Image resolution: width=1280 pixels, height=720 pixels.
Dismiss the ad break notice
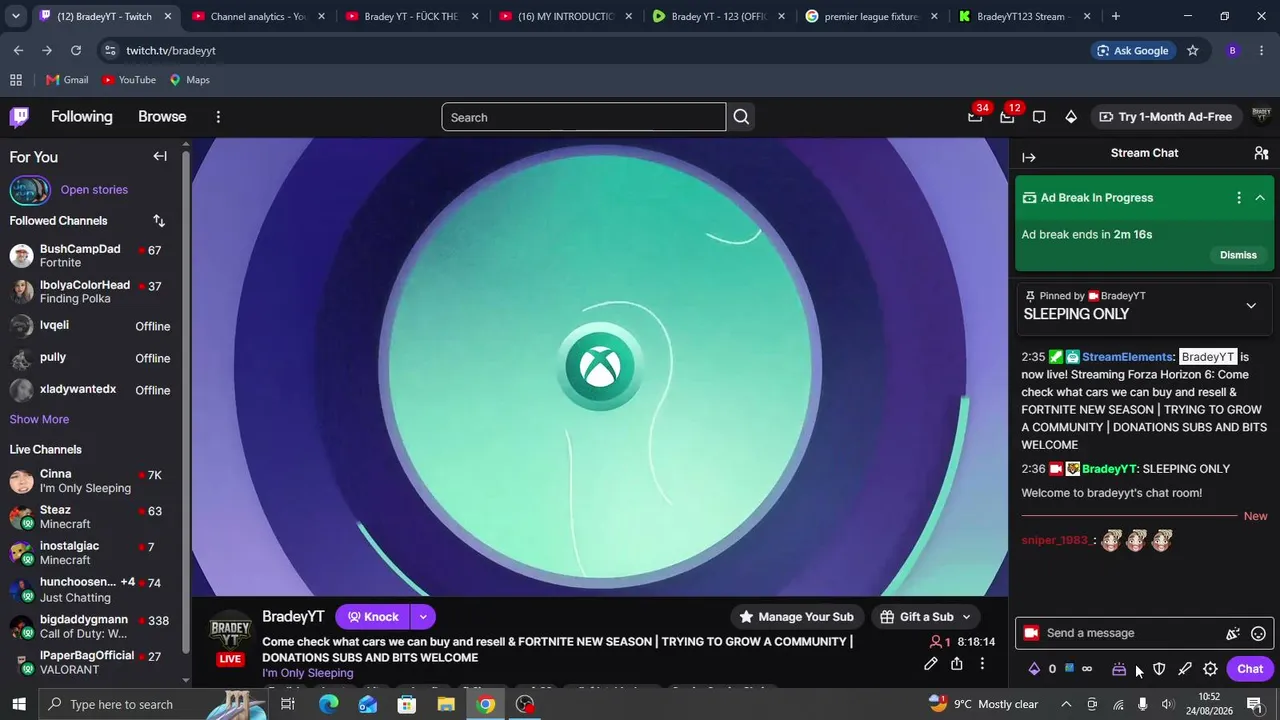point(1238,255)
